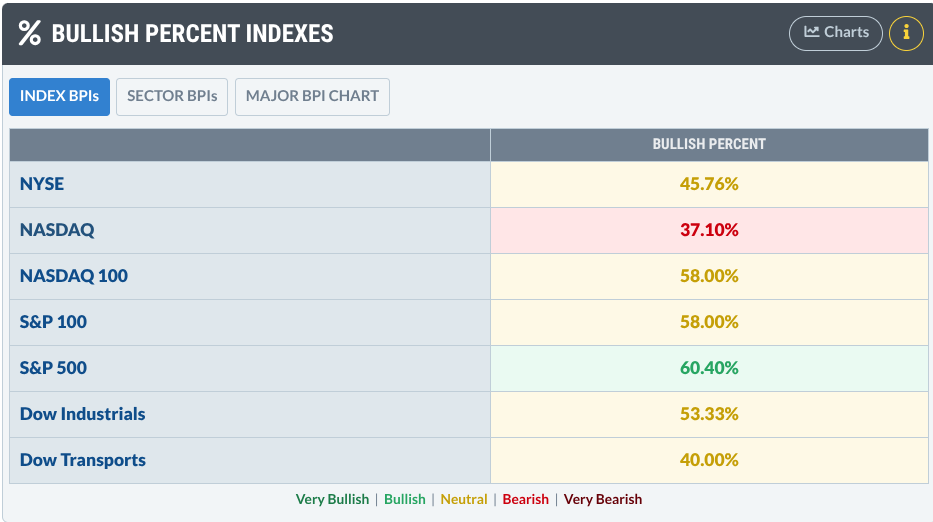The width and height of the screenshot is (933, 522).
Task: Click the S&P 500 60.40% value
Action: click(709, 368)
